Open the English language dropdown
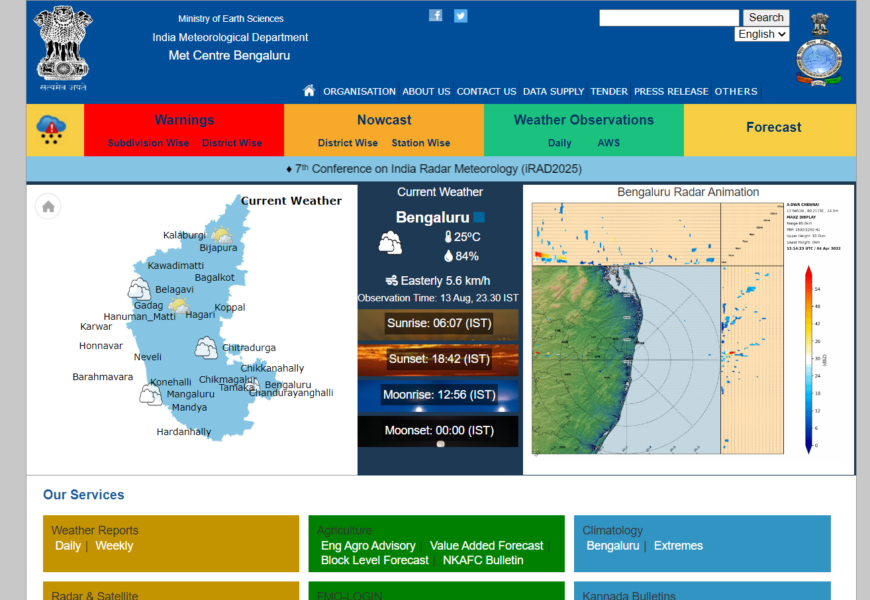 coord(761,34)
